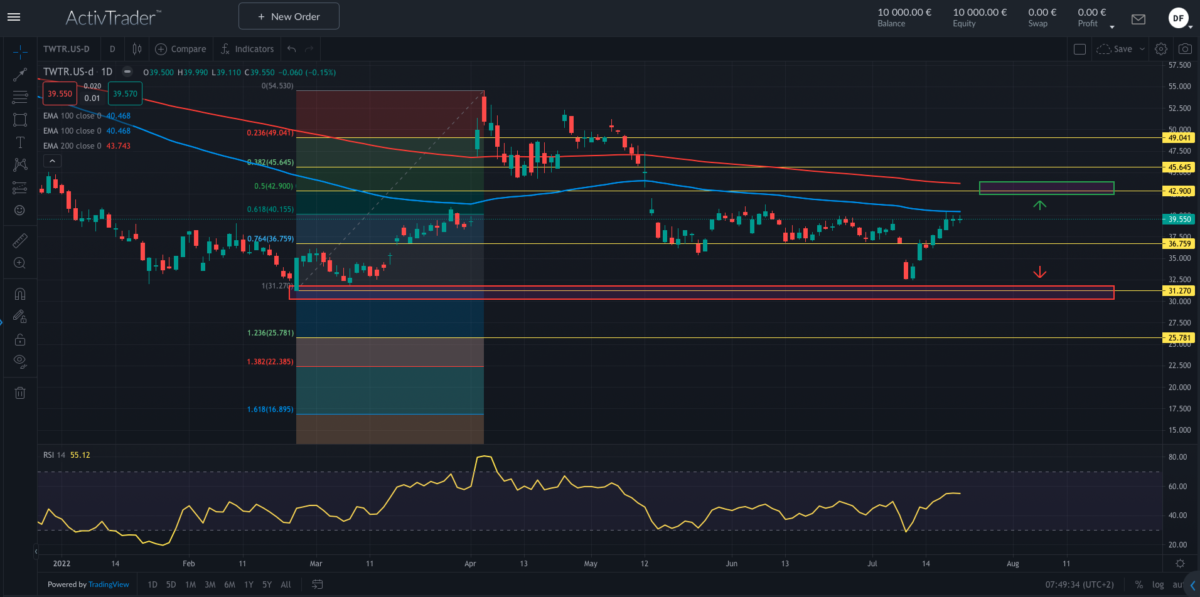Click the fullscreen mode rectangle icon
This screenshot has height=597, width=1200.
click(1079, 48)
